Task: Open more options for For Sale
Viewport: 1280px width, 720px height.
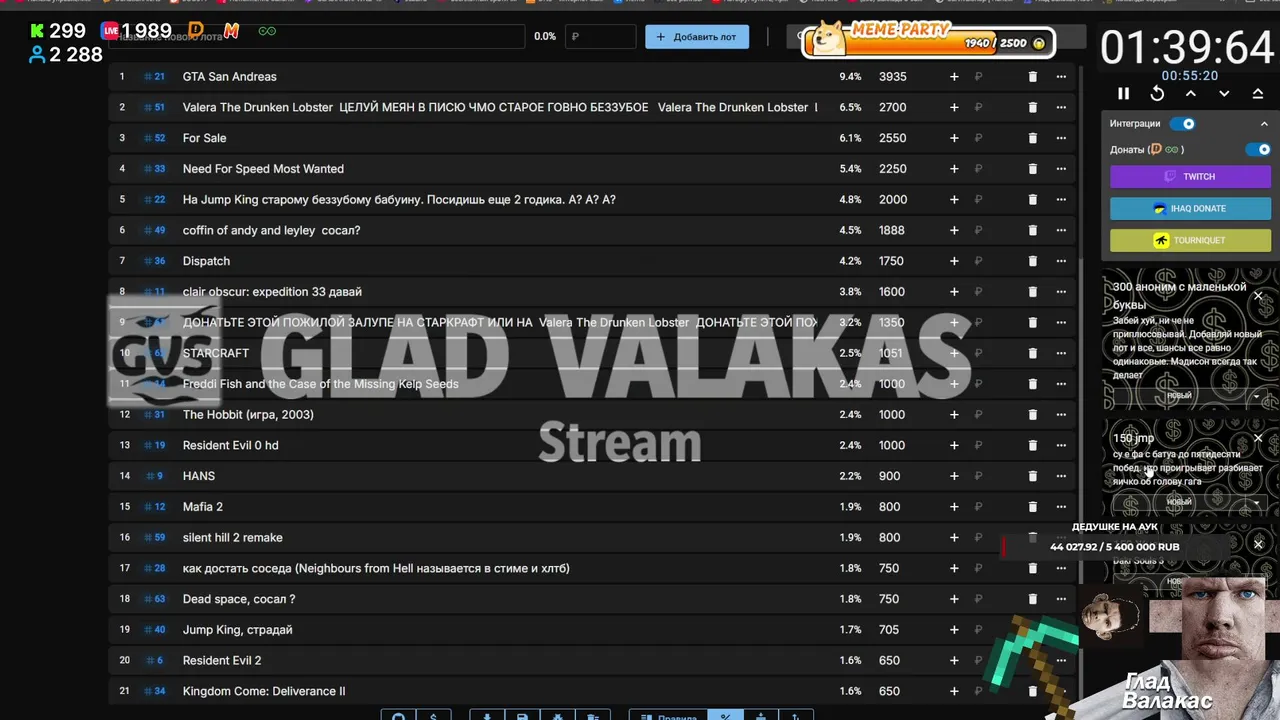Action: click(x=1061, y=138)
